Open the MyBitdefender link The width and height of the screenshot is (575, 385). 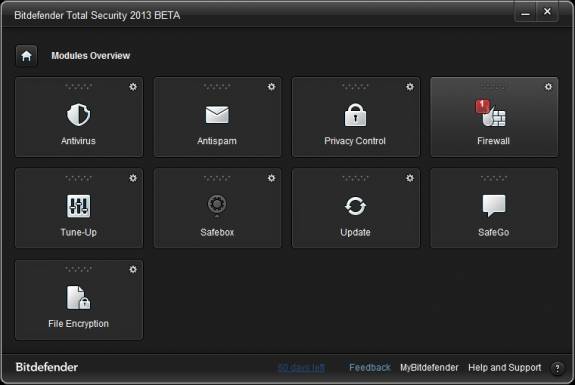(429, 367)
